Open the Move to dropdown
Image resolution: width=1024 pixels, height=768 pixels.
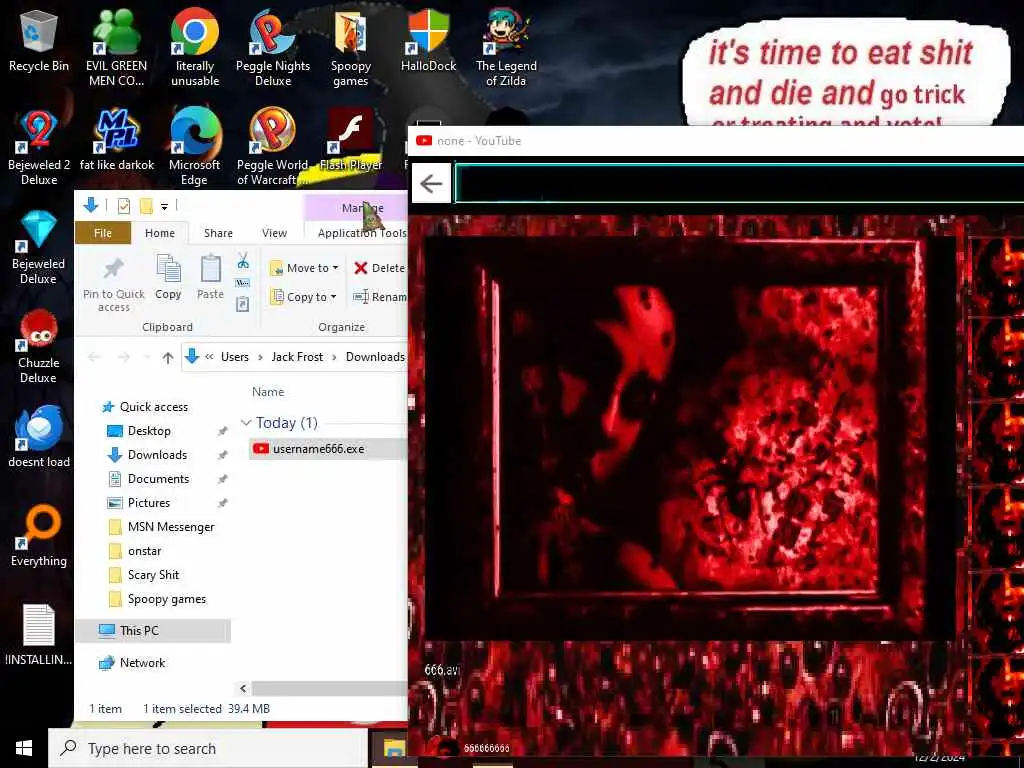(304, 268)
